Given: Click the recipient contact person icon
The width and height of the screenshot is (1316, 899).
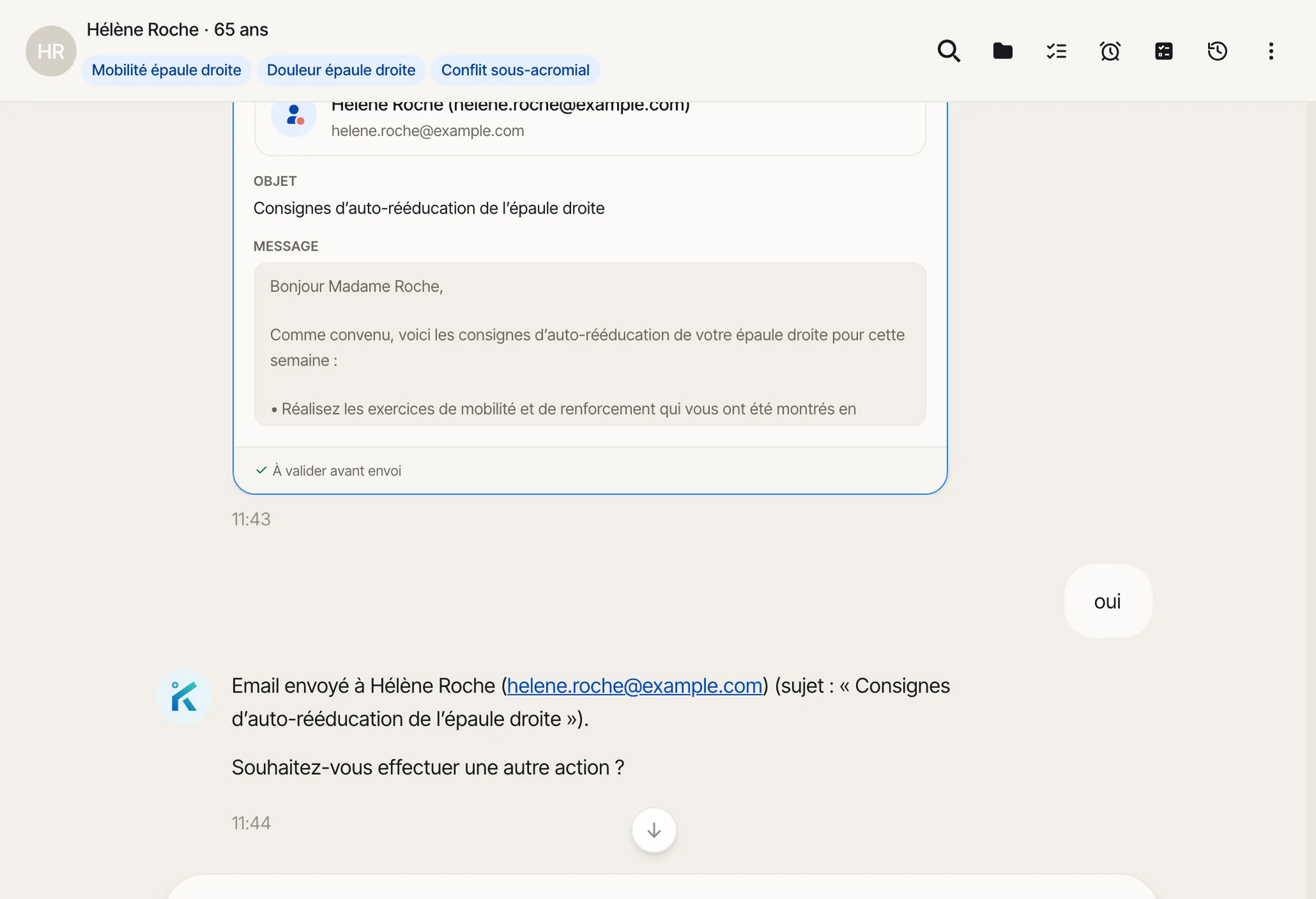Looking at the screenshot, I should click(294, 115).
